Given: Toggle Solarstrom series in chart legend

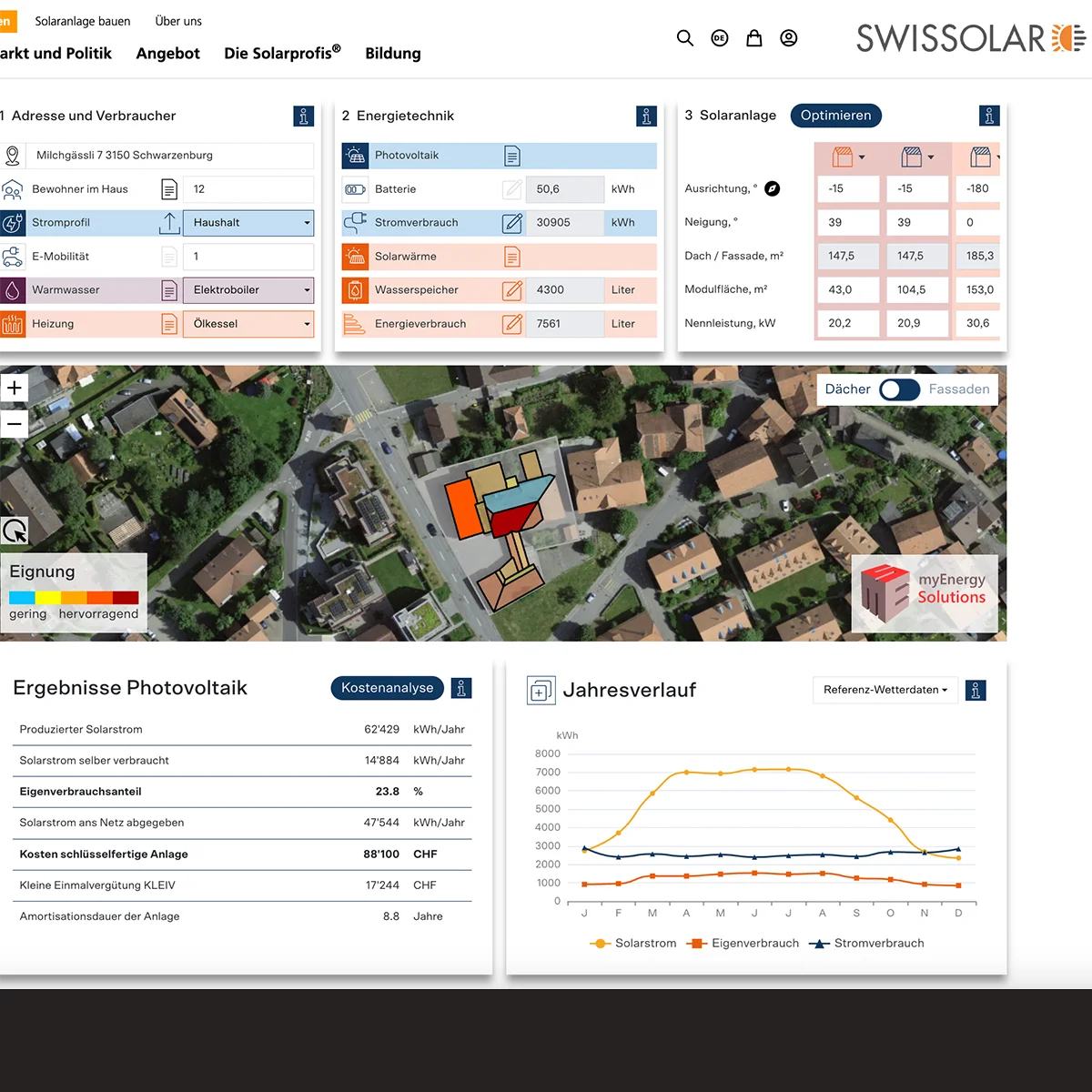Looking at the screenshot, I should (633, 944).
